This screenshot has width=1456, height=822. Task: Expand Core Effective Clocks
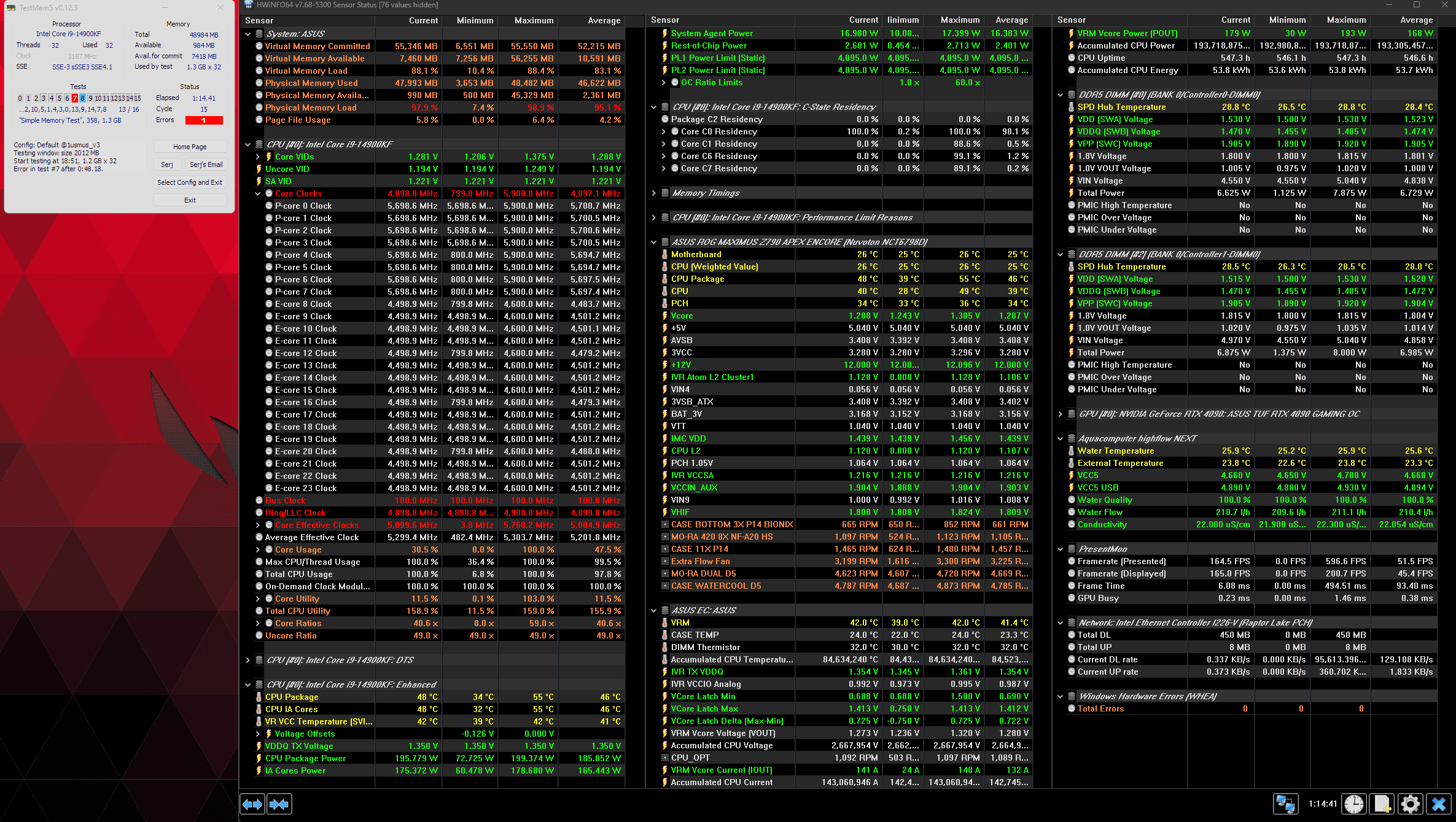point(258,525)
